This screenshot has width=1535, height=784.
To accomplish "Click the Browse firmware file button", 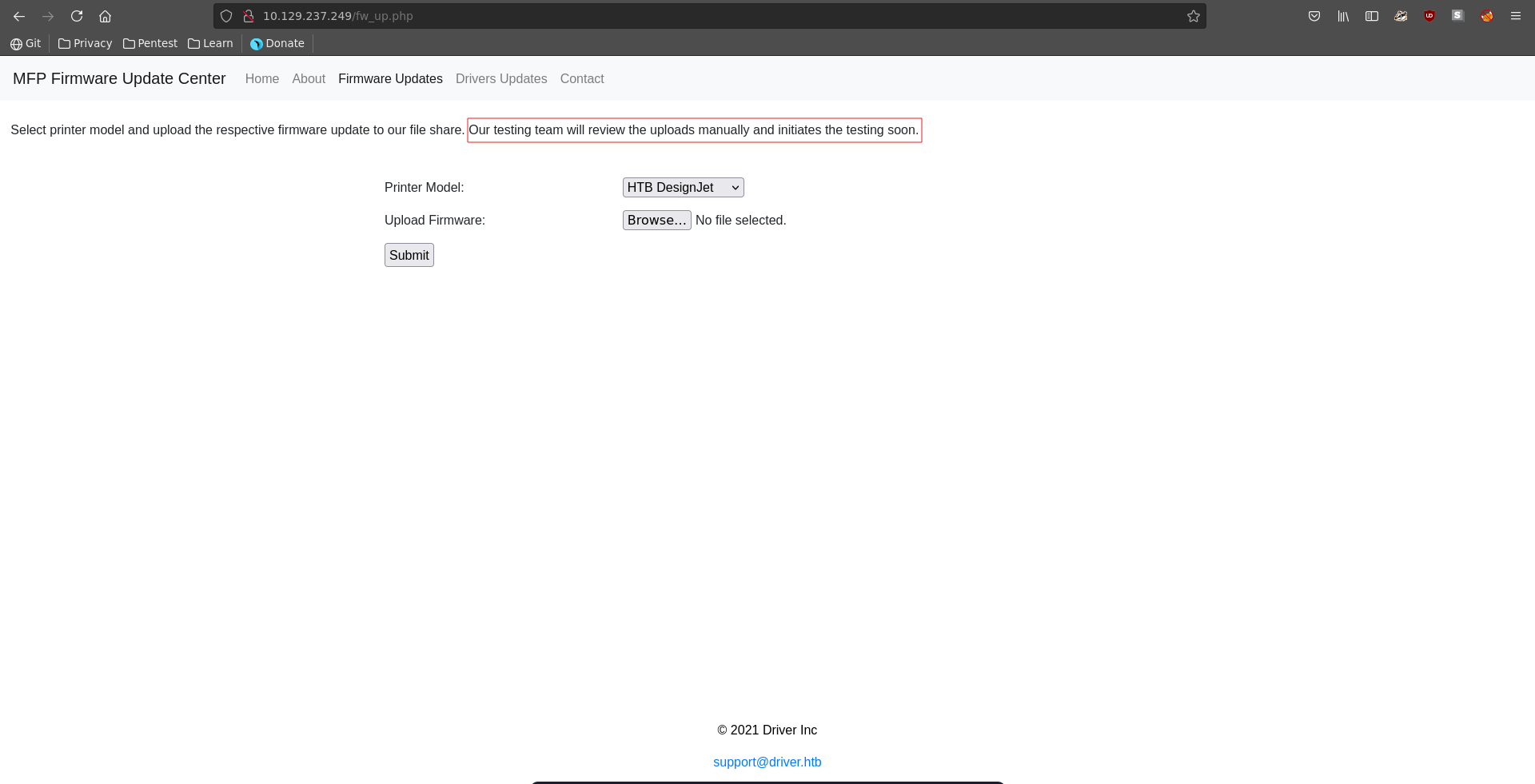I will pos(656,221).
